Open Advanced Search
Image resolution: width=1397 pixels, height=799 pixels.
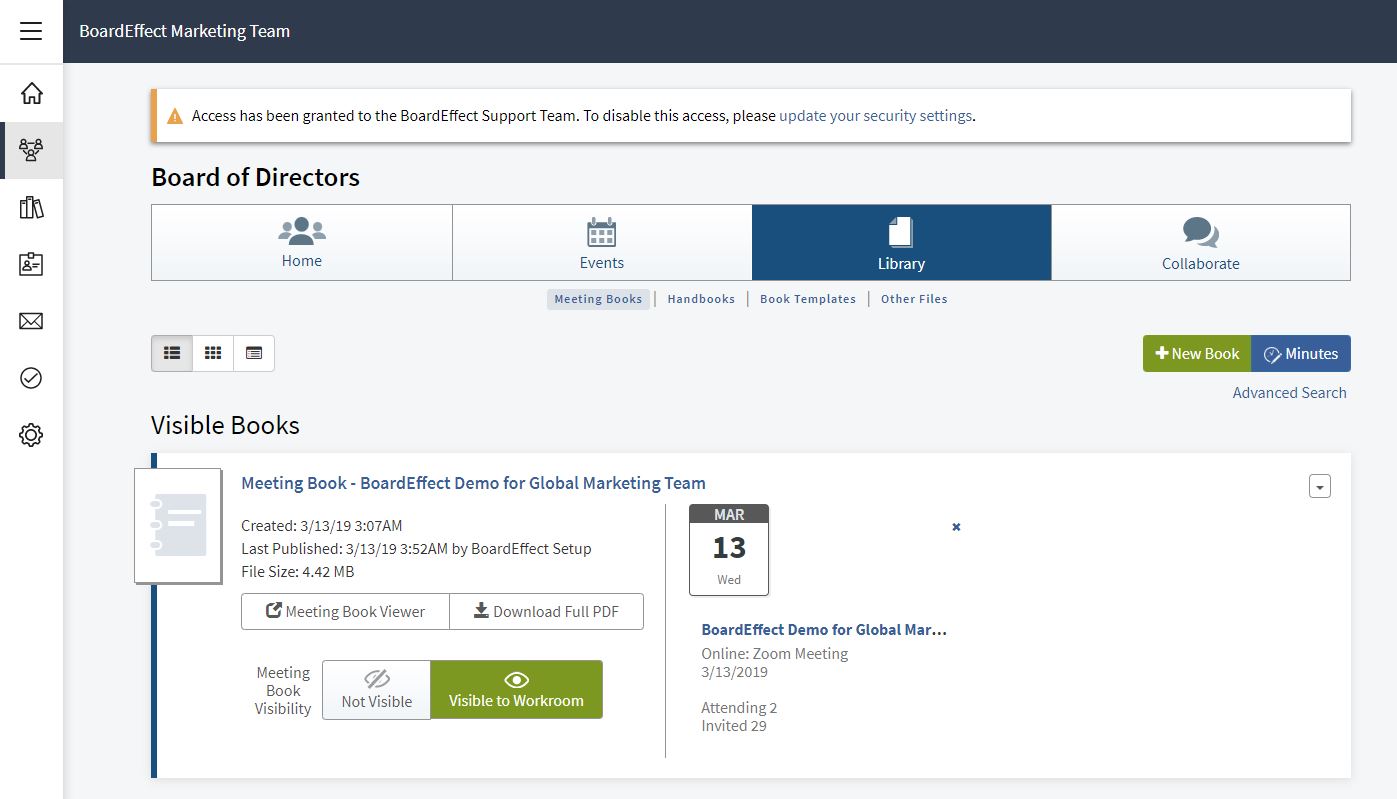[1289, 392]
